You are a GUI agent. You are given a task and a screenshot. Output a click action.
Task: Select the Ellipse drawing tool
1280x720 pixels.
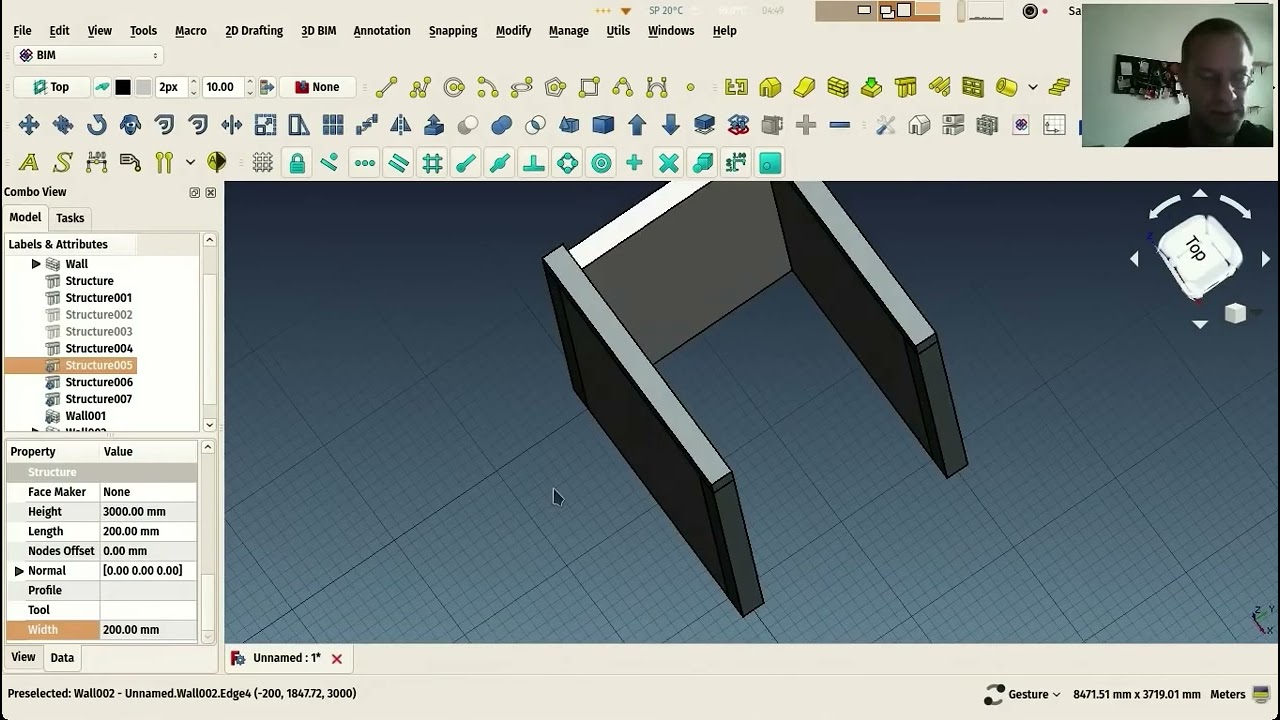click(522, 87)
